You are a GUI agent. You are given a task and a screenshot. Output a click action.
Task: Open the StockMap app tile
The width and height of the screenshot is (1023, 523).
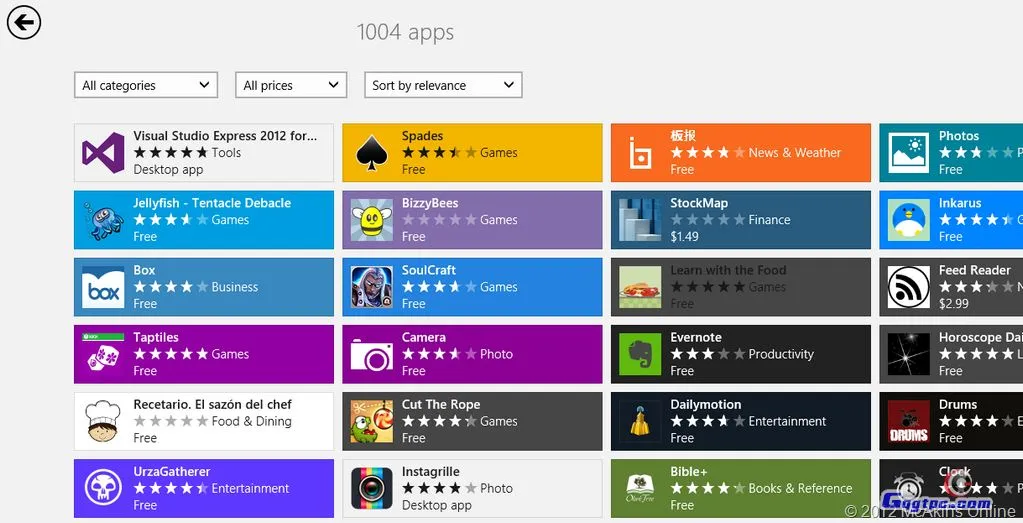click(x=740, y=220)
